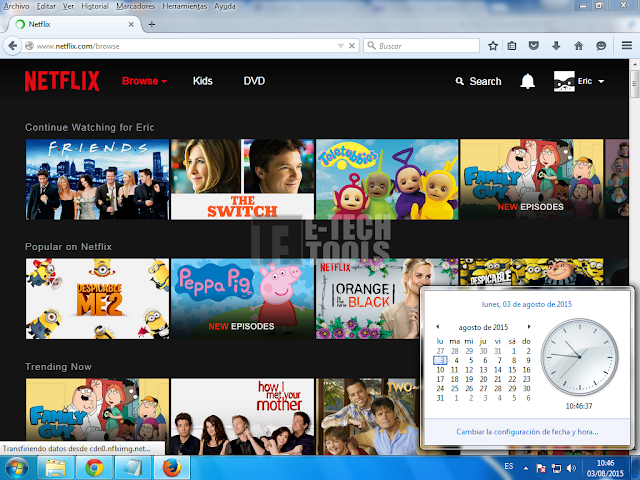640x480 pixels.
Task: Launch Google Chrome from the taskbar
Action: (94, 468)
